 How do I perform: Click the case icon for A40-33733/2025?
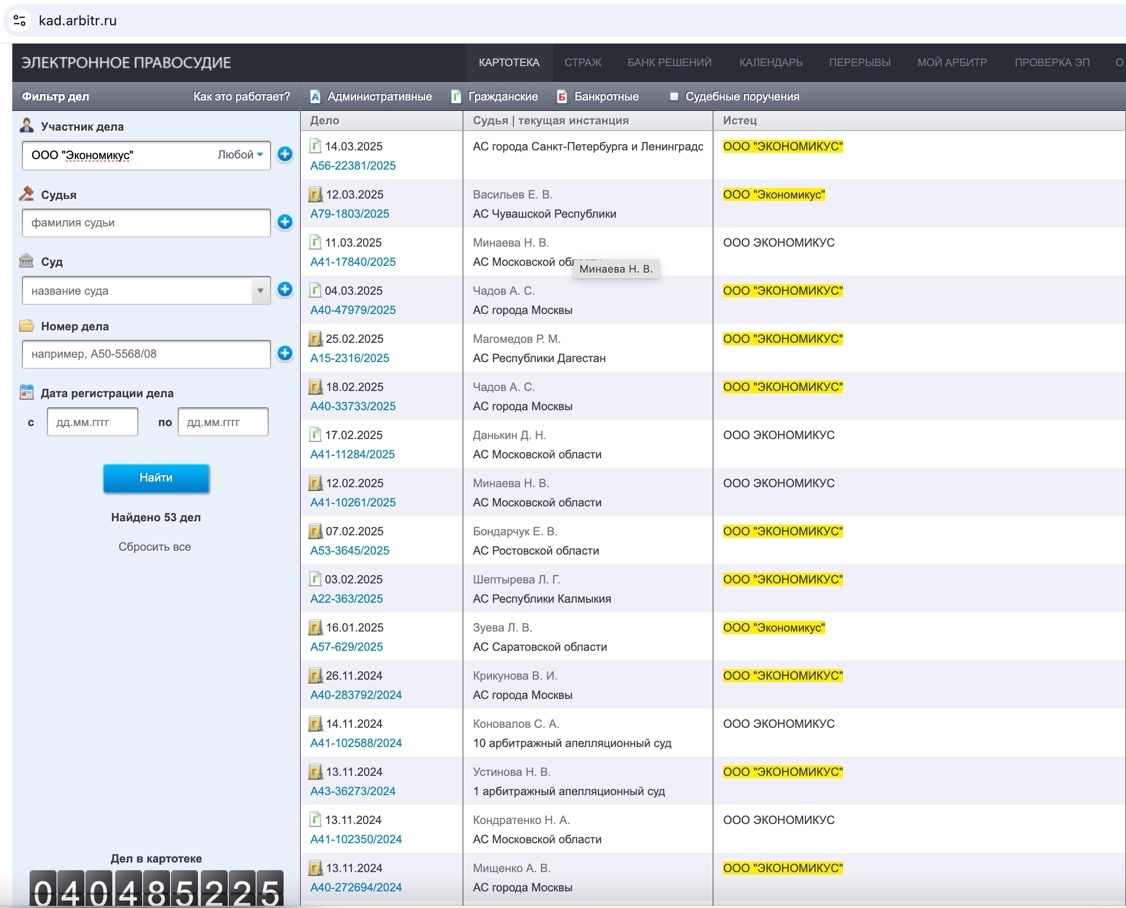coord(315,386)
